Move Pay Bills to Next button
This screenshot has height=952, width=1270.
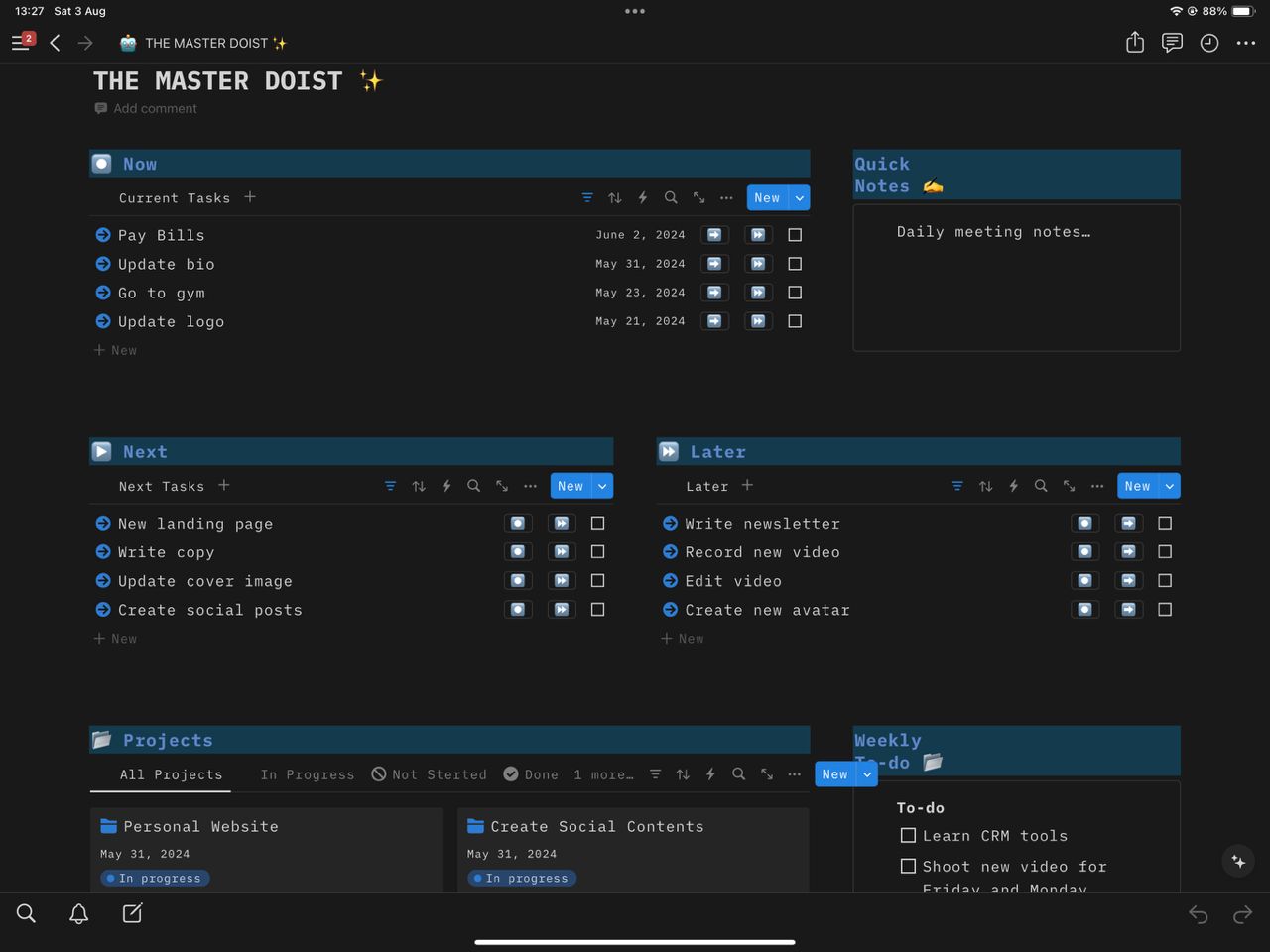pos(714,235)
